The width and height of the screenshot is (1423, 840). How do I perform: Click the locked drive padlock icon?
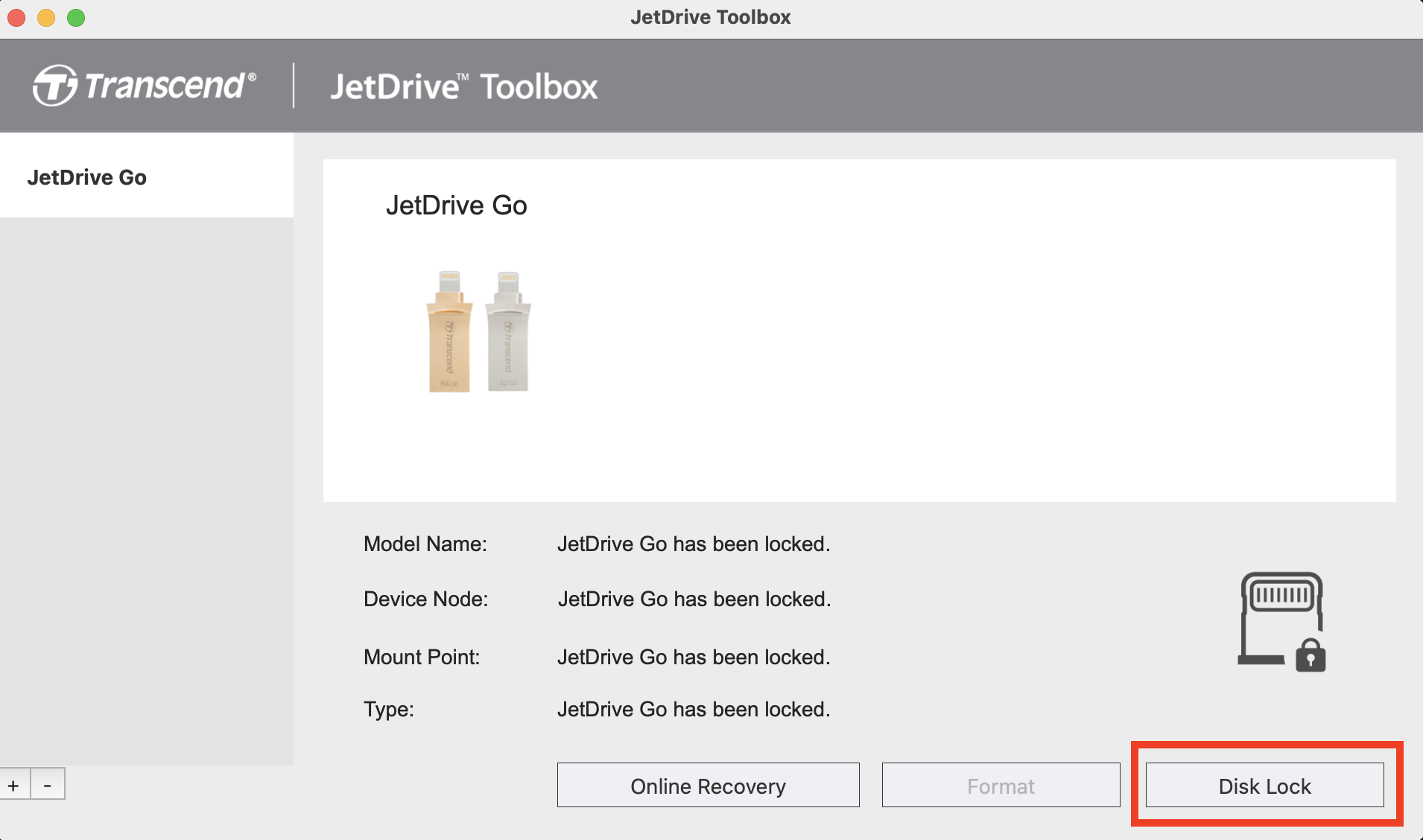1281,622
